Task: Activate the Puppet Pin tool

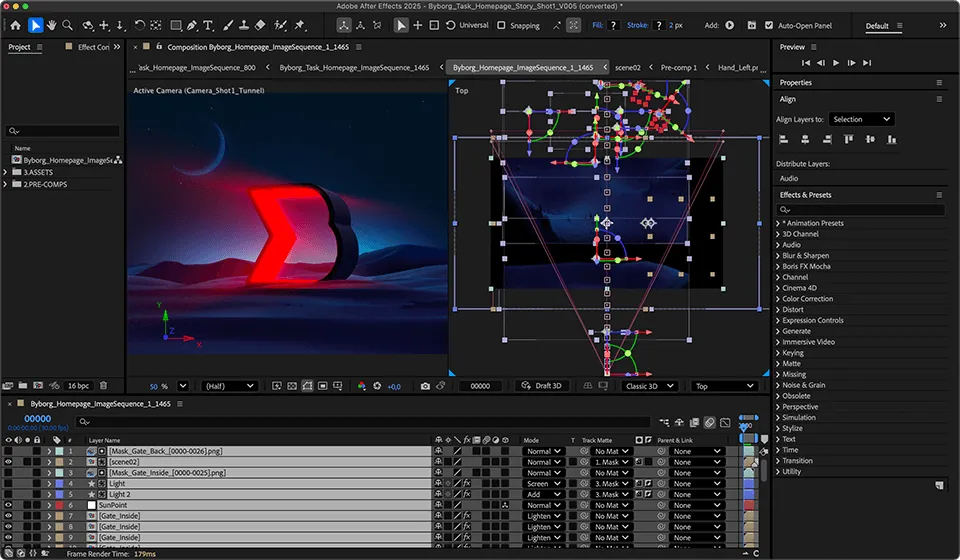Action: tap(299, 25)
